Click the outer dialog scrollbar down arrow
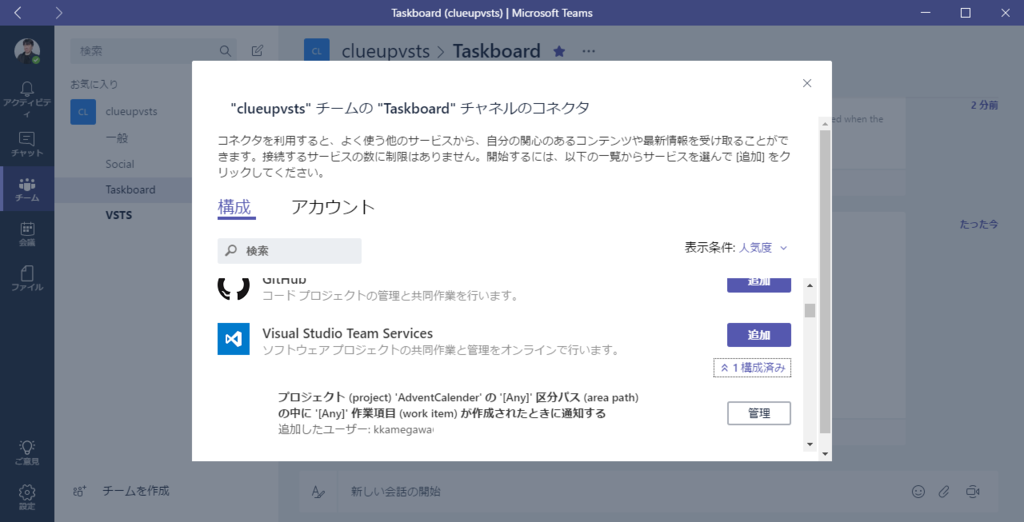 pyautogui.click(x=825, y=453)
